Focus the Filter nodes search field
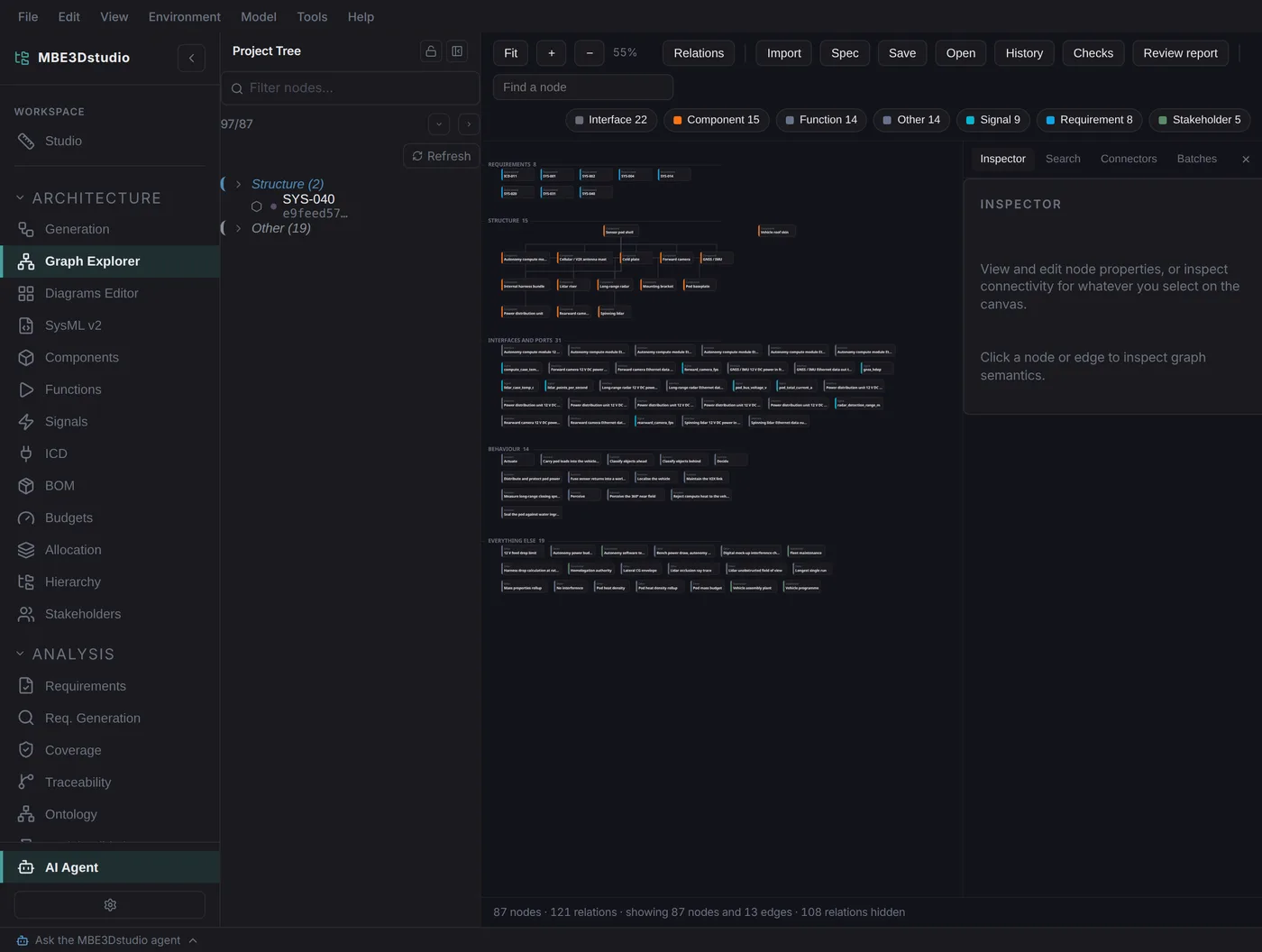1262x952 pixels. [x=350, y=88]
